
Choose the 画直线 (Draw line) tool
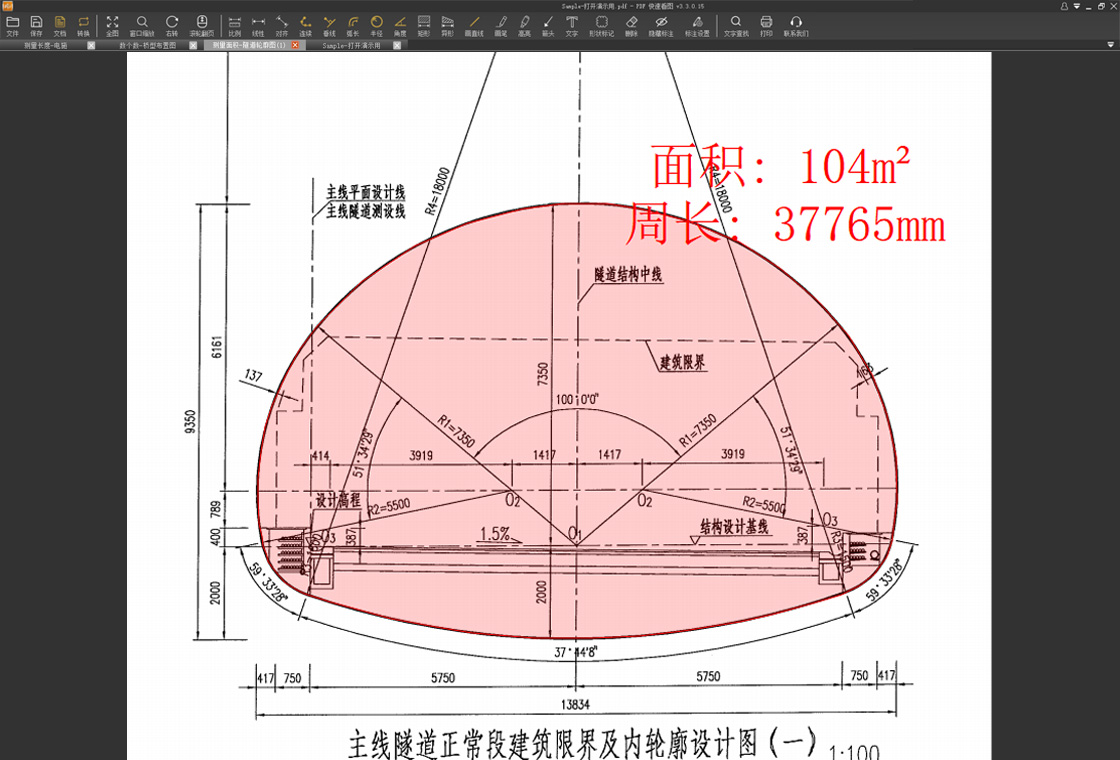[x=474, y=26]
